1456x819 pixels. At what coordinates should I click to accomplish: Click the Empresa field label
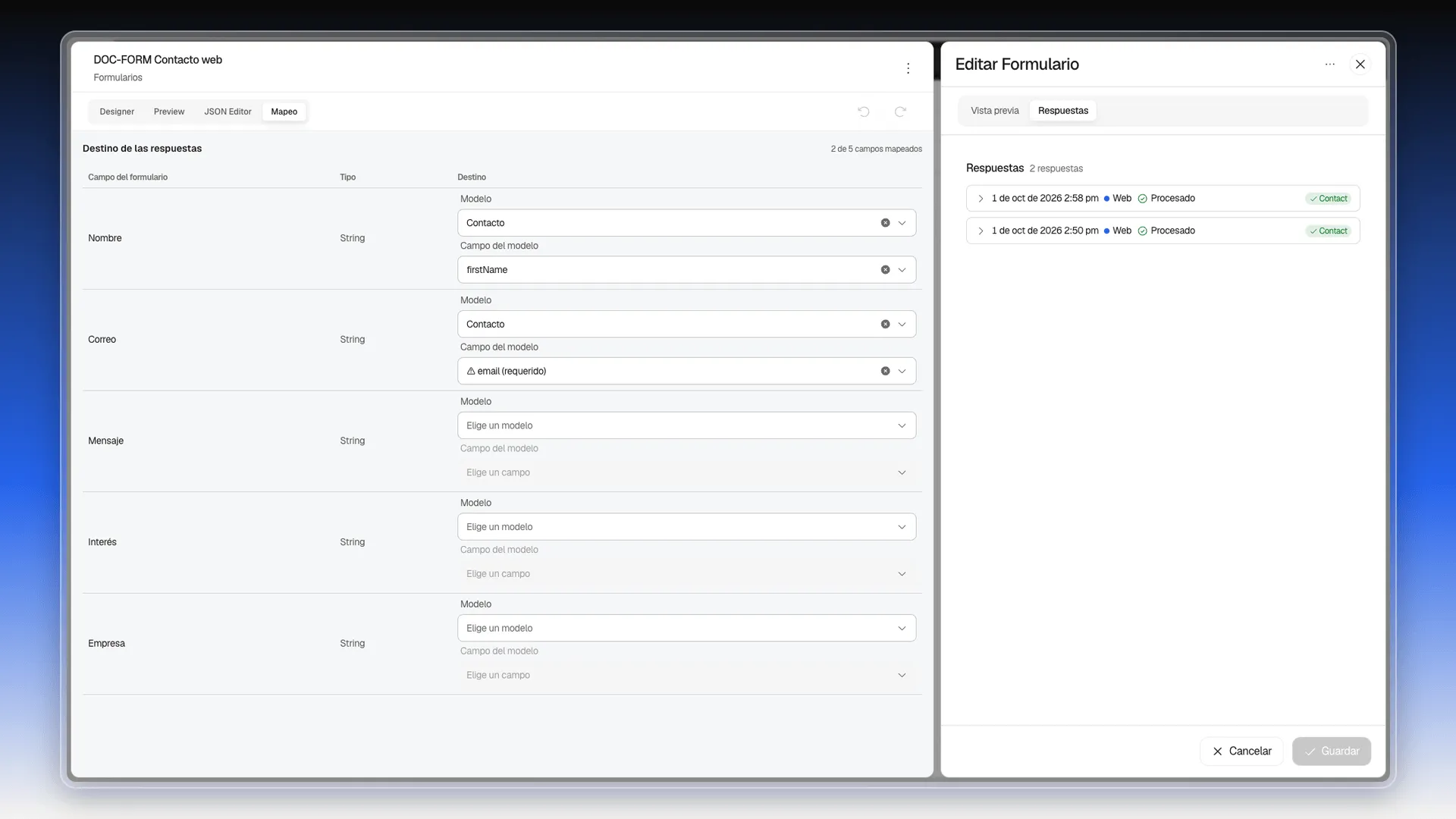(106, 644)
